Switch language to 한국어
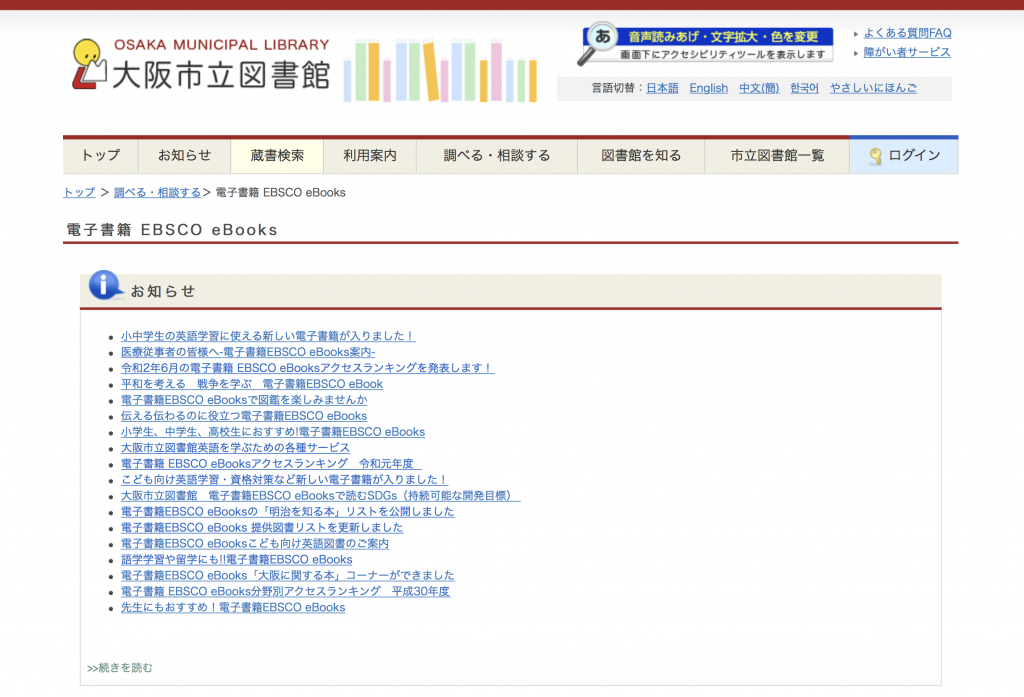This screenshot has width=1024, height=697. (804, 88)
